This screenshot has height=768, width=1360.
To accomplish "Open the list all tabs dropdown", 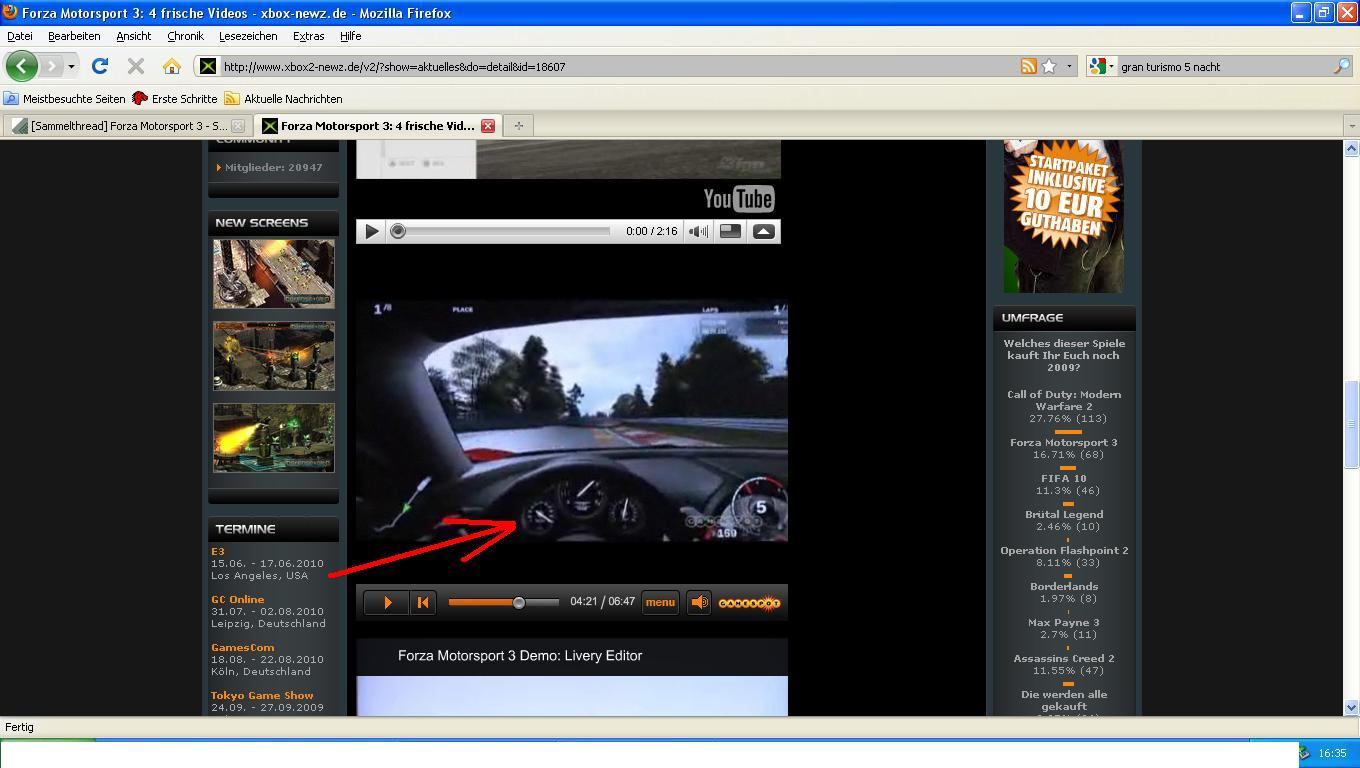I will pos(1352,126).
